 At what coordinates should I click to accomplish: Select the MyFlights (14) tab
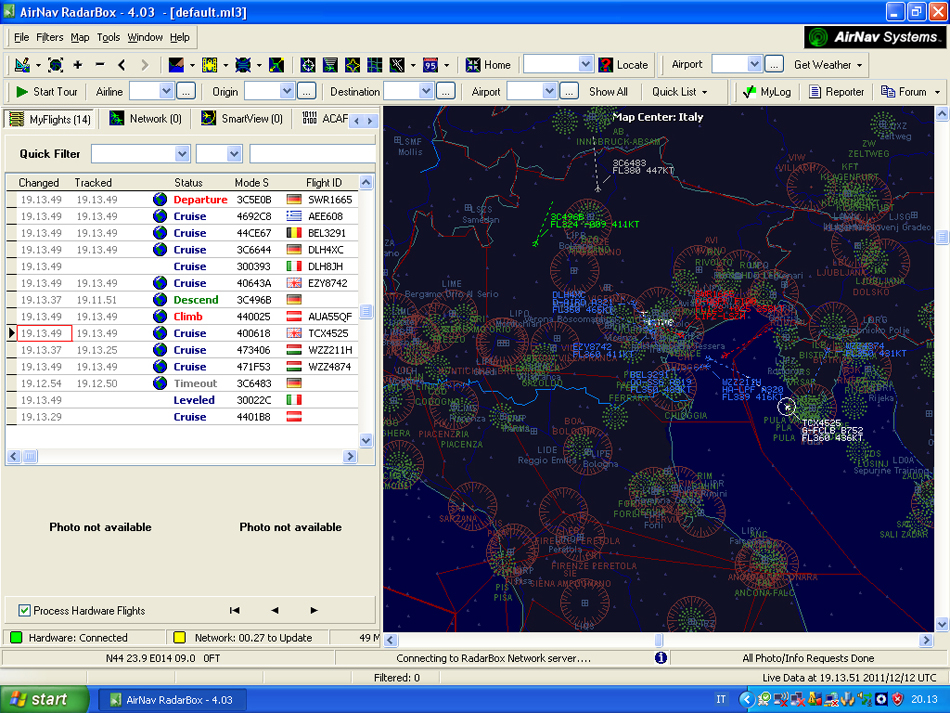(x=51, y=119)
